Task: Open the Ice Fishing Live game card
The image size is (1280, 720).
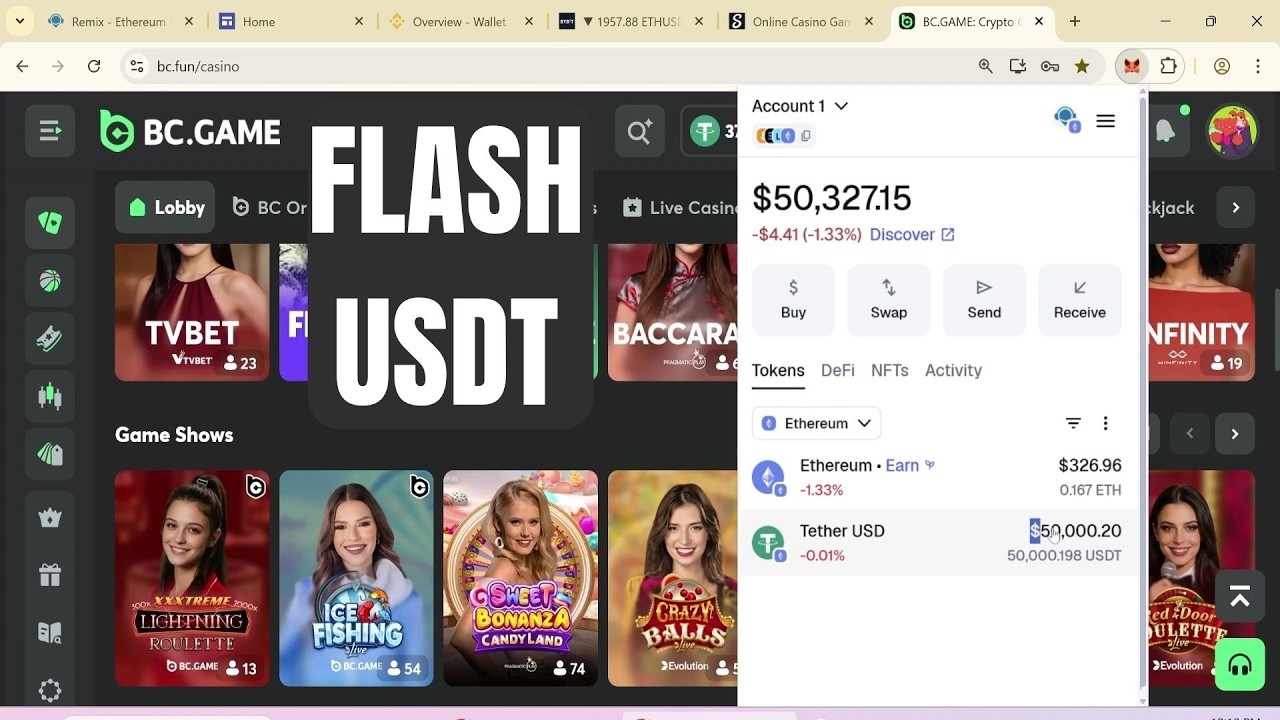Action: [x=356, y=578]
